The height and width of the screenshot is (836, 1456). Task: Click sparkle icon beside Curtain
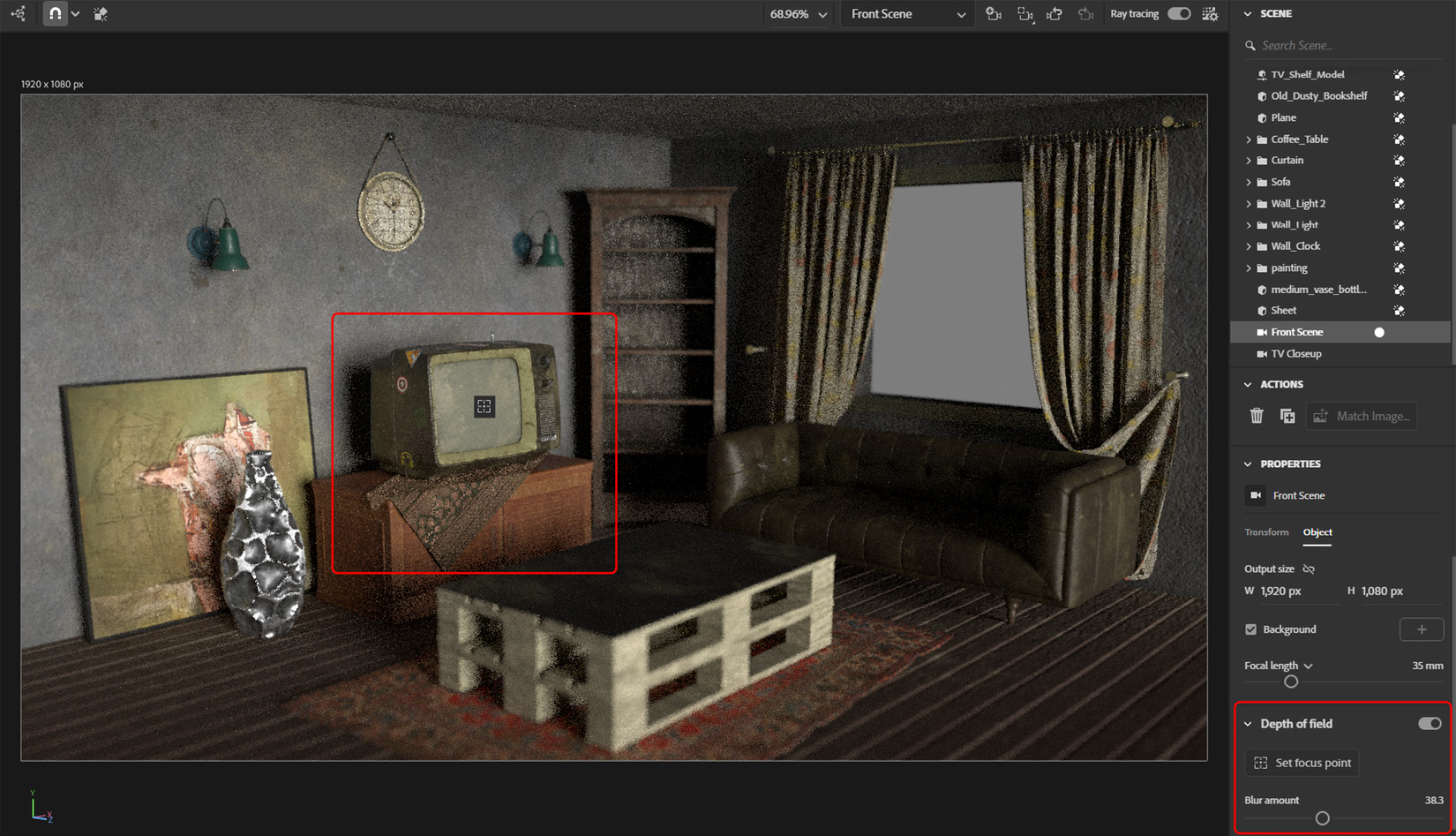coord(1399,161)
